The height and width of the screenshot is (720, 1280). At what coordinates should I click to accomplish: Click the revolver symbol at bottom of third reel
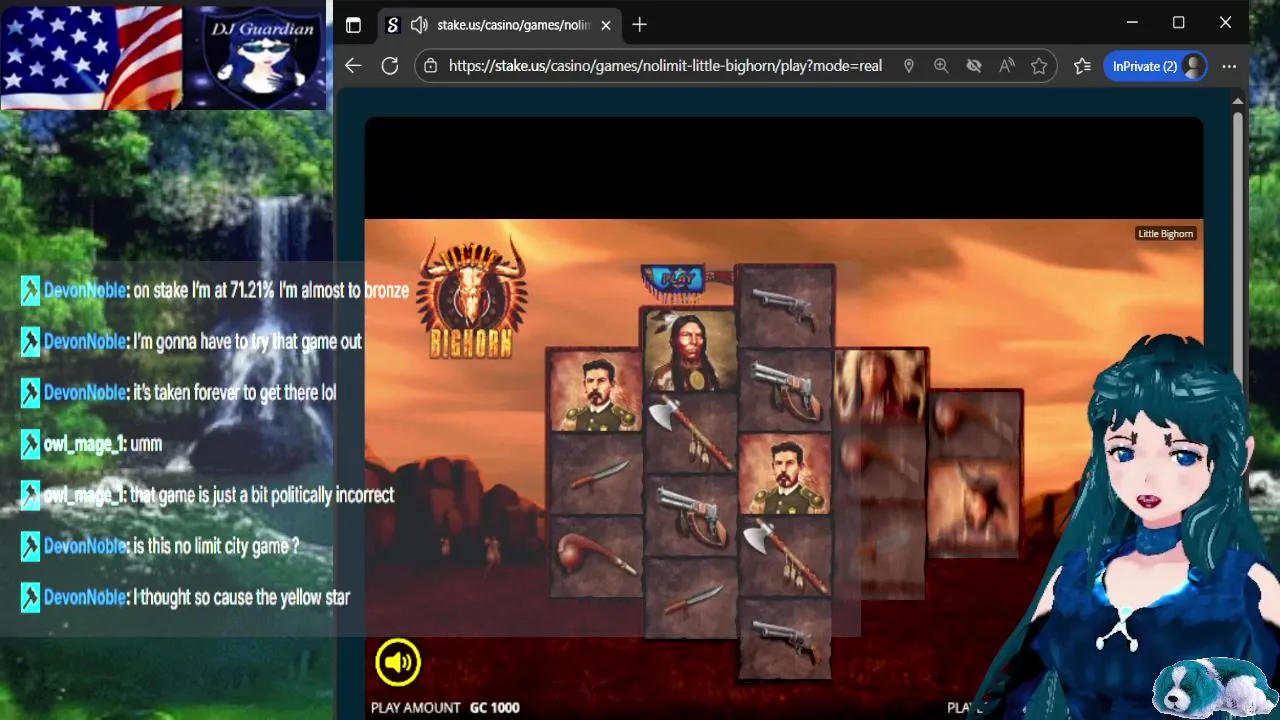785,640
